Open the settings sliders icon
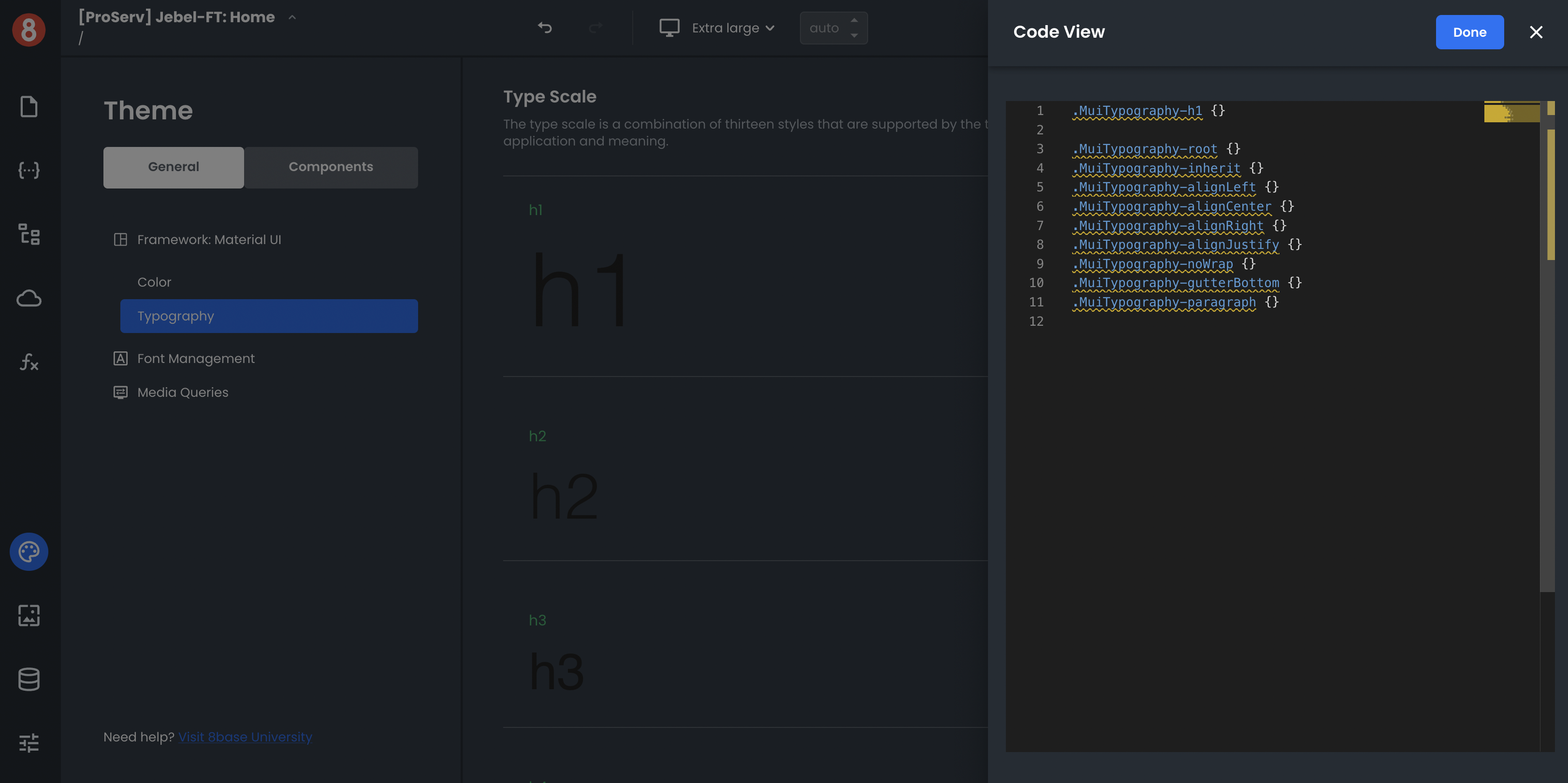 click(x=29, y=743)
